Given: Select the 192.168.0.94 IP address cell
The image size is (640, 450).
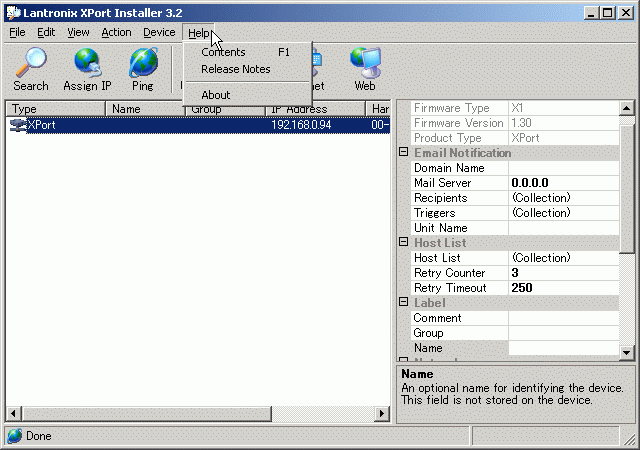Looking at the screenshot, I should pyautogui.click(x=301, y=125).
